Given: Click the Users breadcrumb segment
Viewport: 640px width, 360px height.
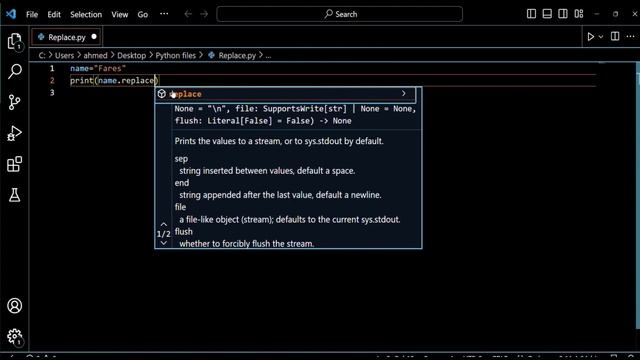Looking at the screenshot, I should pyautogui.click(x=64, y=56).
